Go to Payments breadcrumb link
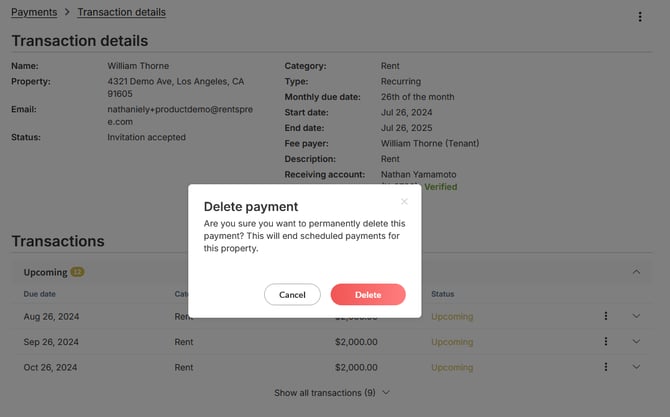Viewport: 670px width, 417px height. pos(34,12)
